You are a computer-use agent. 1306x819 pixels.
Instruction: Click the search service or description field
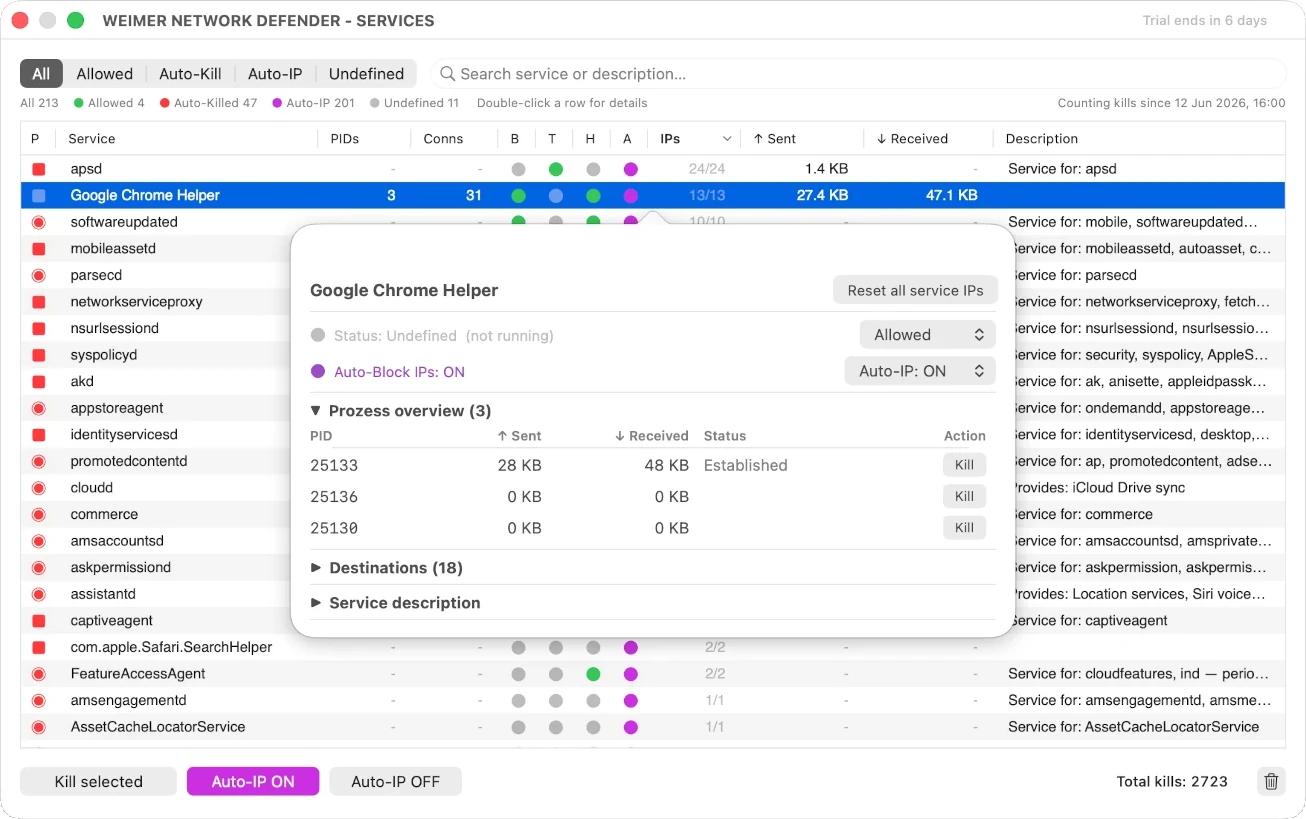pos(859,74)
